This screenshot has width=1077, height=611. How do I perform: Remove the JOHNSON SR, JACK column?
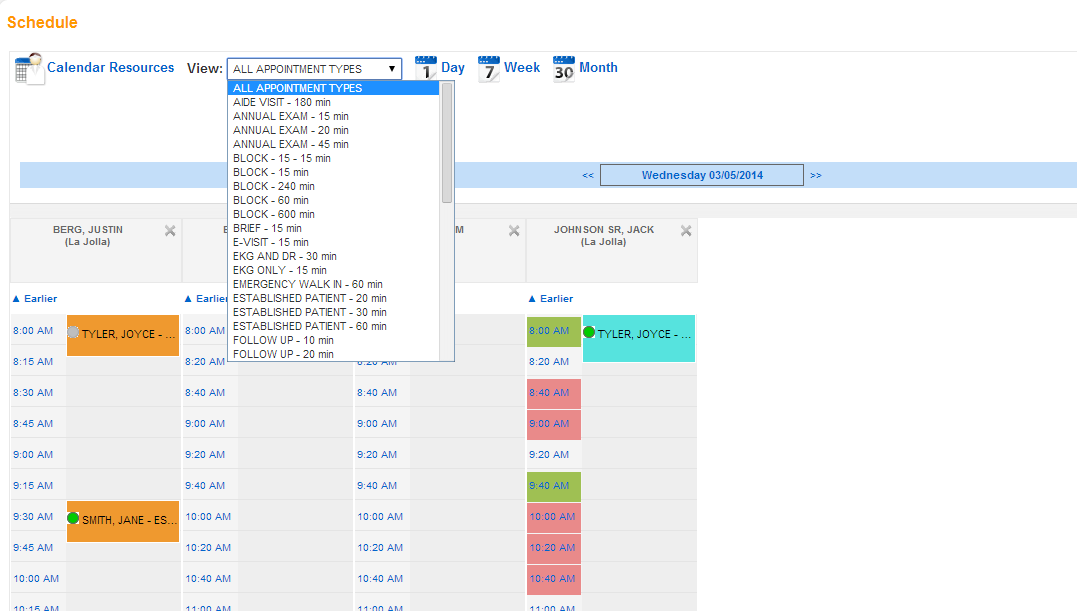coord(686,231)
